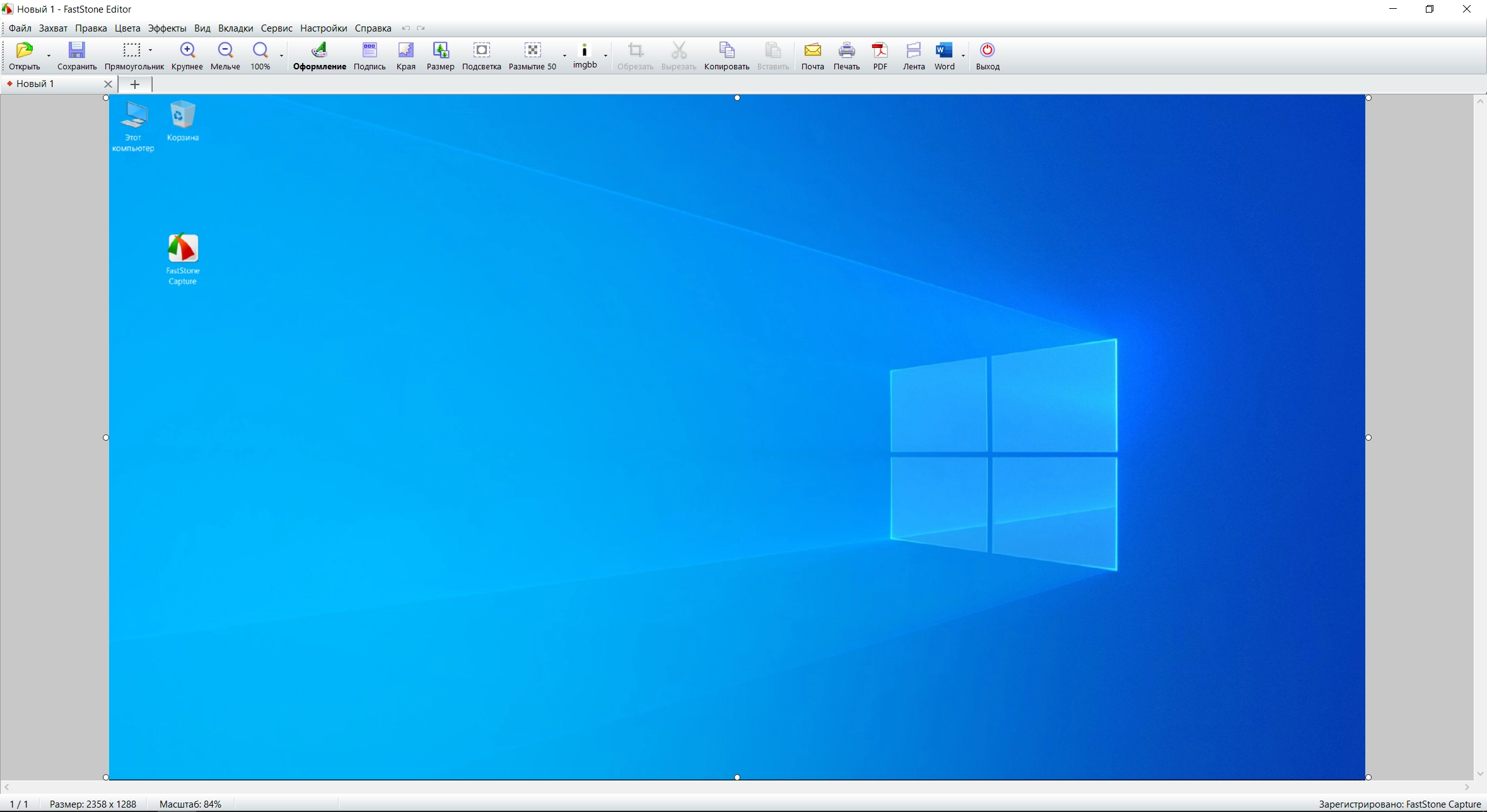The height and width of the screenshot is (812, 1487).
Task: Close the Новый 1 tab
Action: pos(108,84)
